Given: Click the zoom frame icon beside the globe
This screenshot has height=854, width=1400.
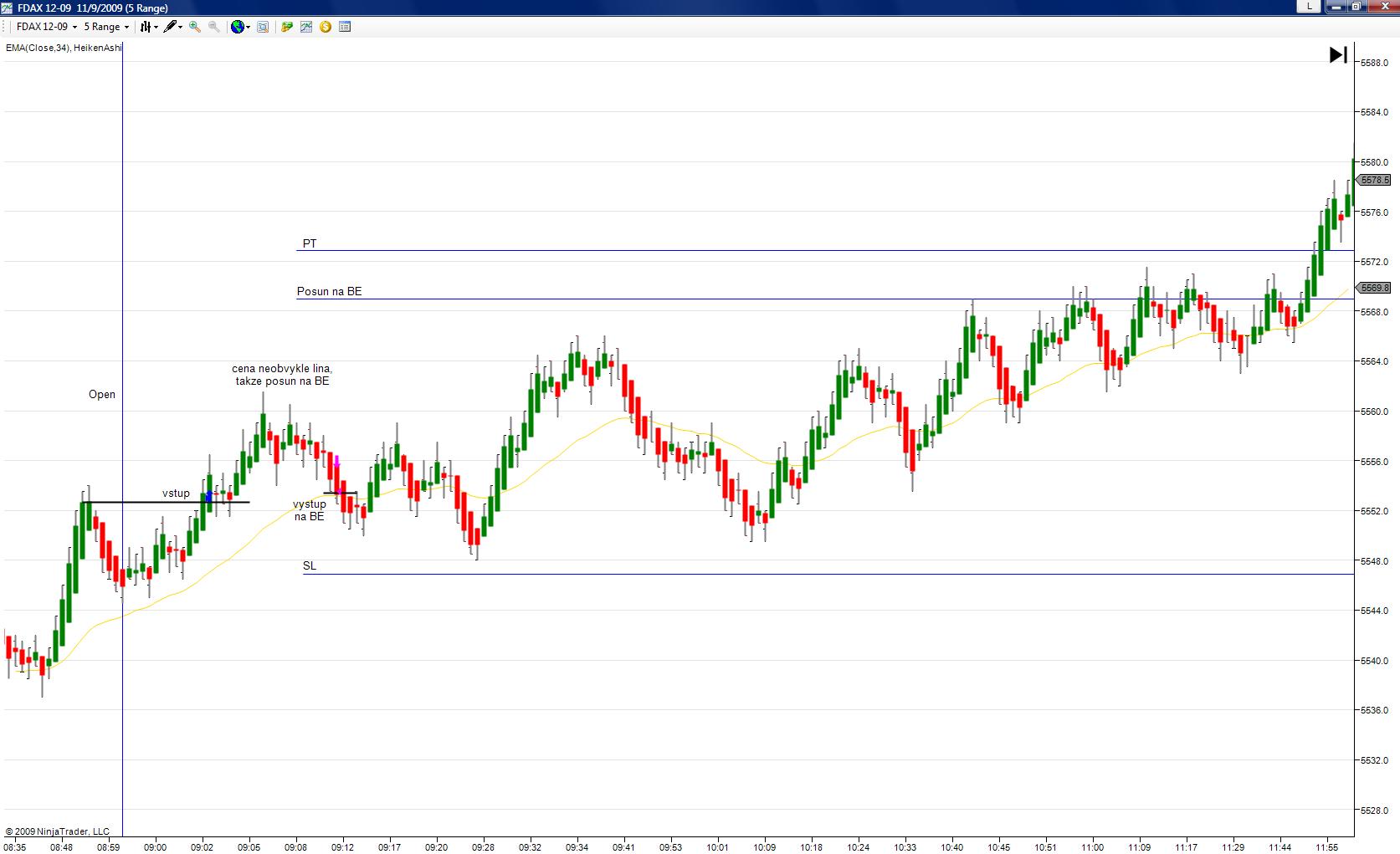Looking at the screenshot, I should tap(263, 27).
